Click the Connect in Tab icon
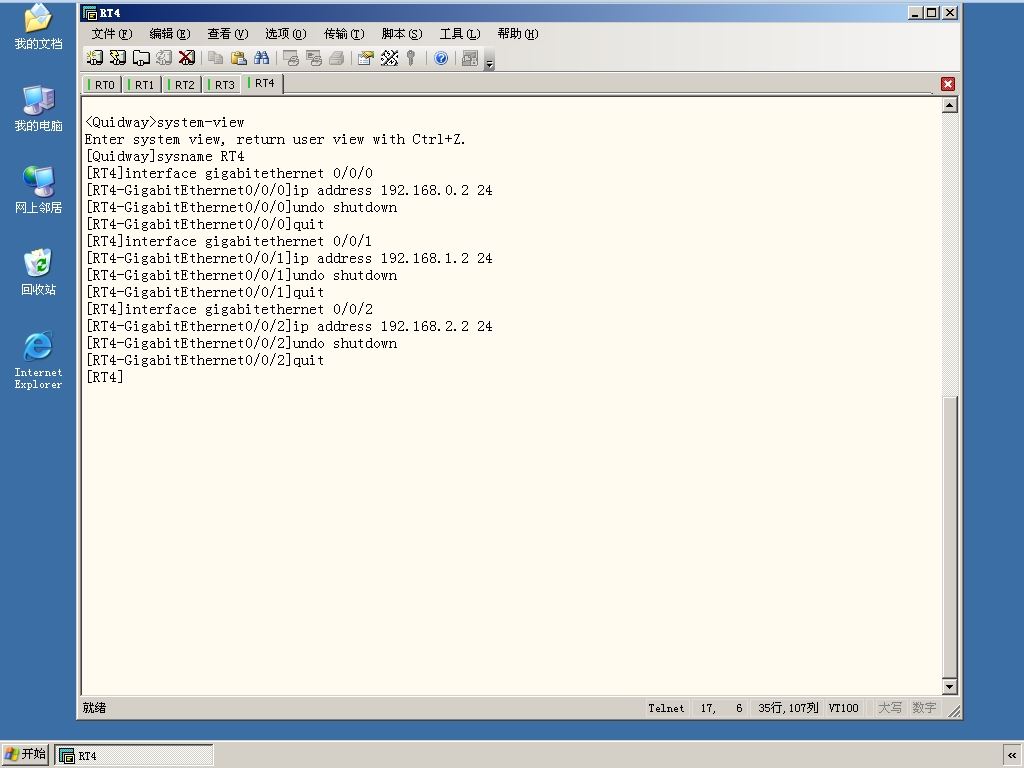1024x768 pixels. [x=141, y=58]
